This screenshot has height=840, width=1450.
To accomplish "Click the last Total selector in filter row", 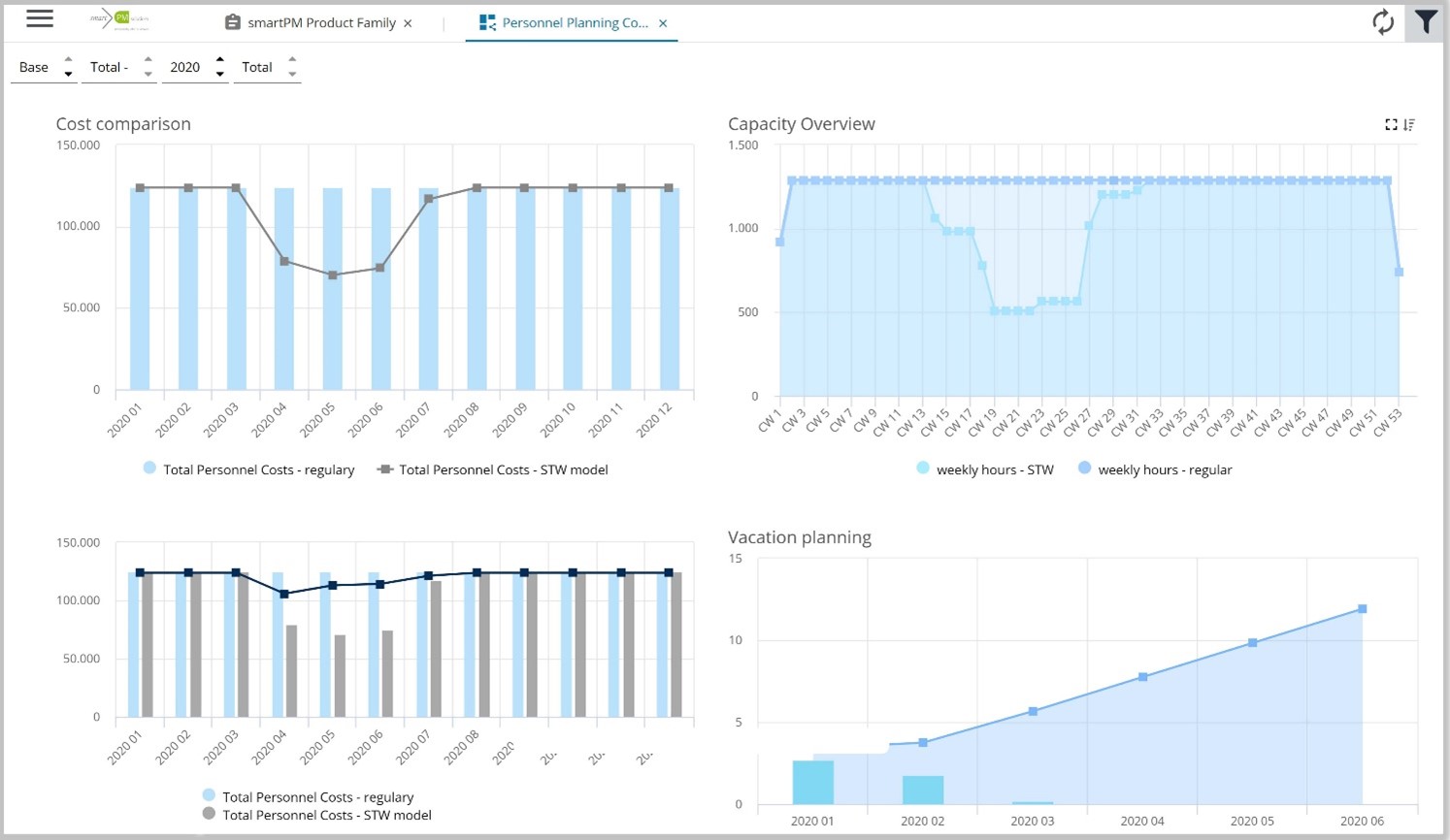I will coord(266,67).
